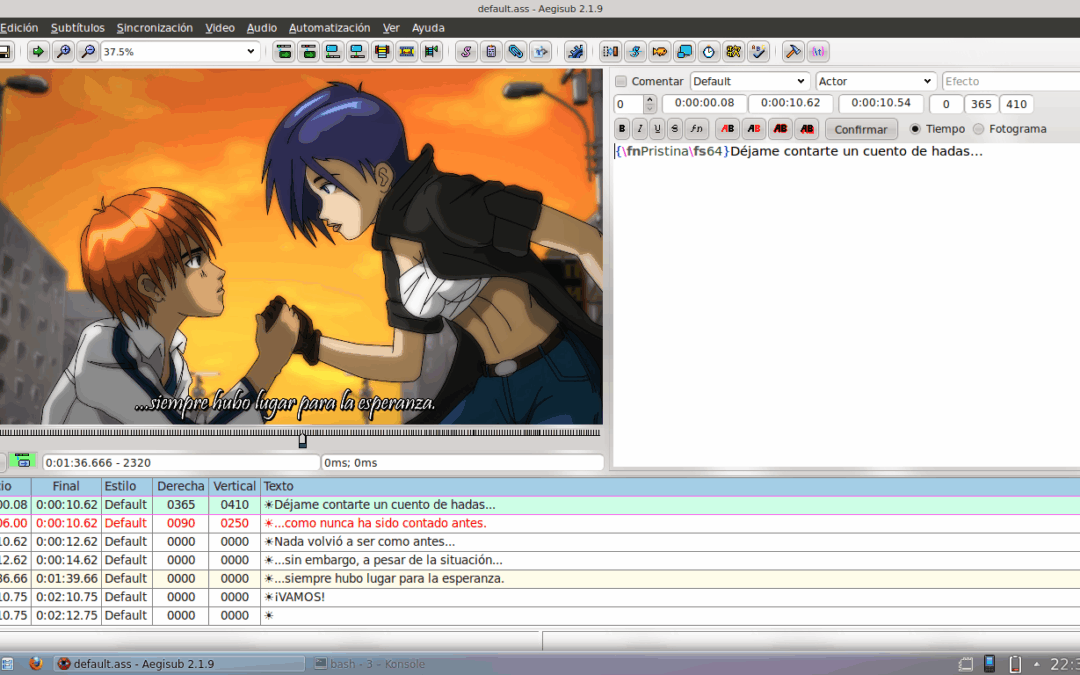Select row 'Nada volvió a ser como antes...'

pyautogui.click(x=540, y=542)
